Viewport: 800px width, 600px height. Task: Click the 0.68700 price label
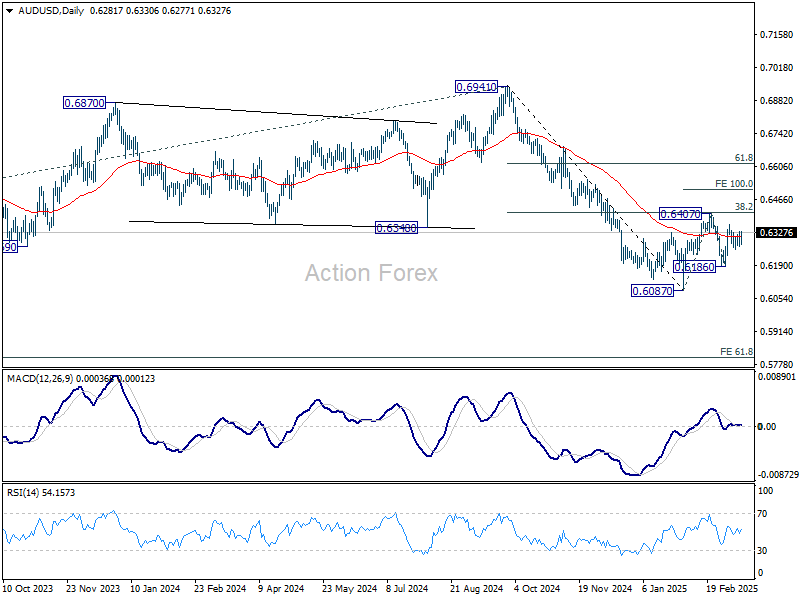84,103
